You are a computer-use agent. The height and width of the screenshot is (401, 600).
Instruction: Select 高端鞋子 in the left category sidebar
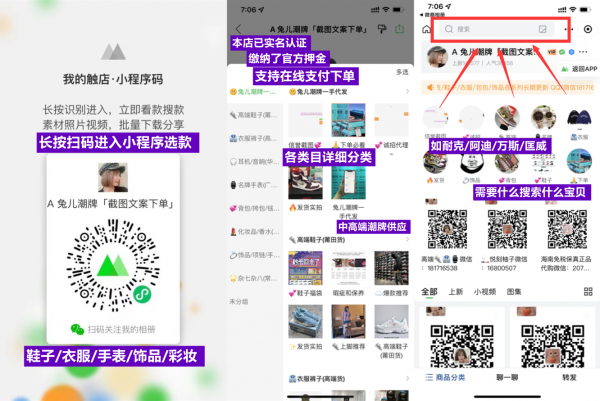(253, 115)
